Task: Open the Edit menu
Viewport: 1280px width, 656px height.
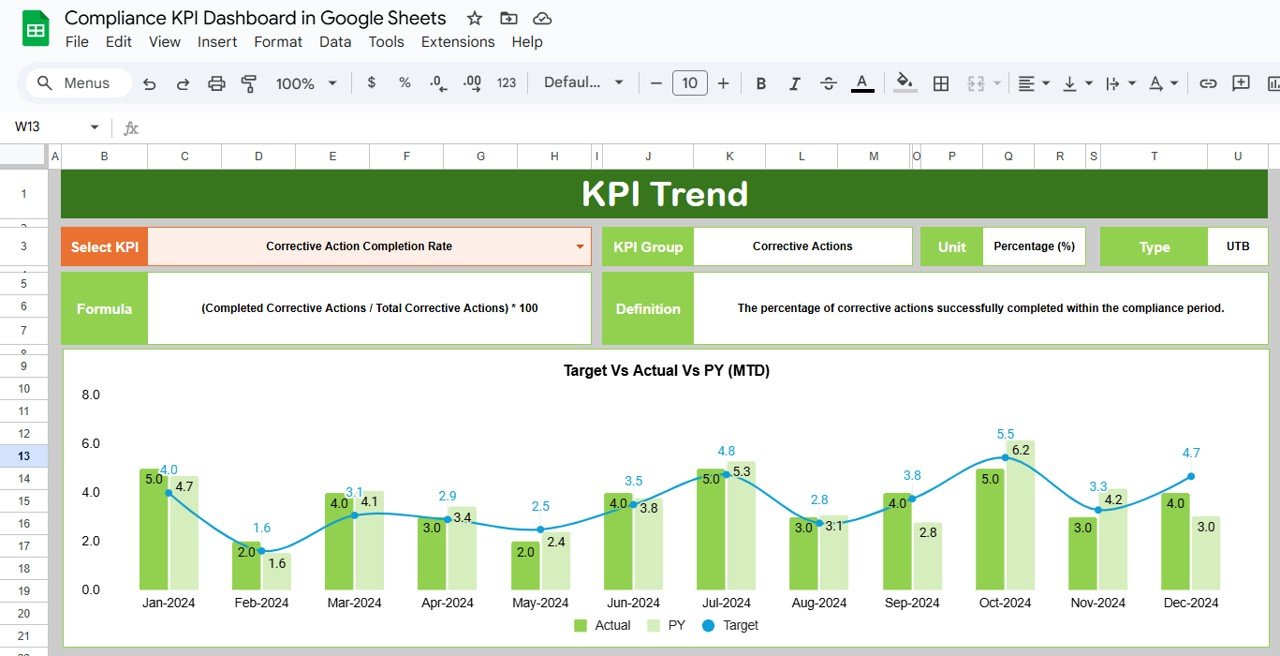Action: (x=119, y=42)
